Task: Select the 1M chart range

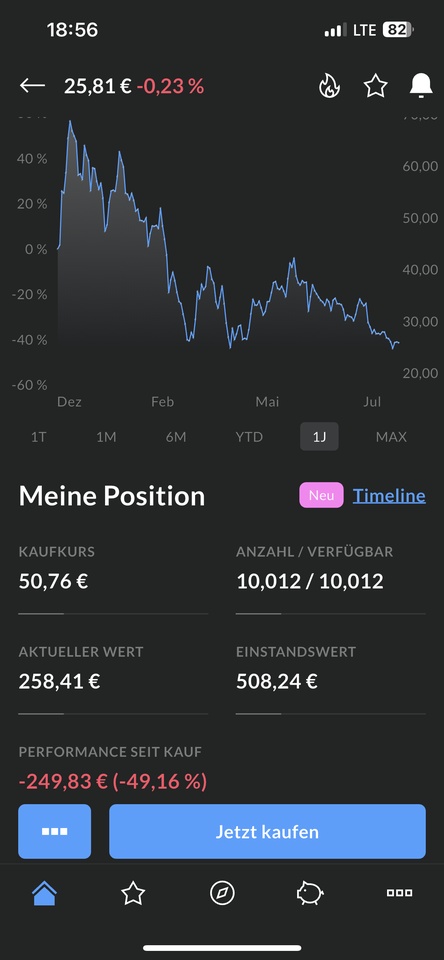Action: [106, 437]
